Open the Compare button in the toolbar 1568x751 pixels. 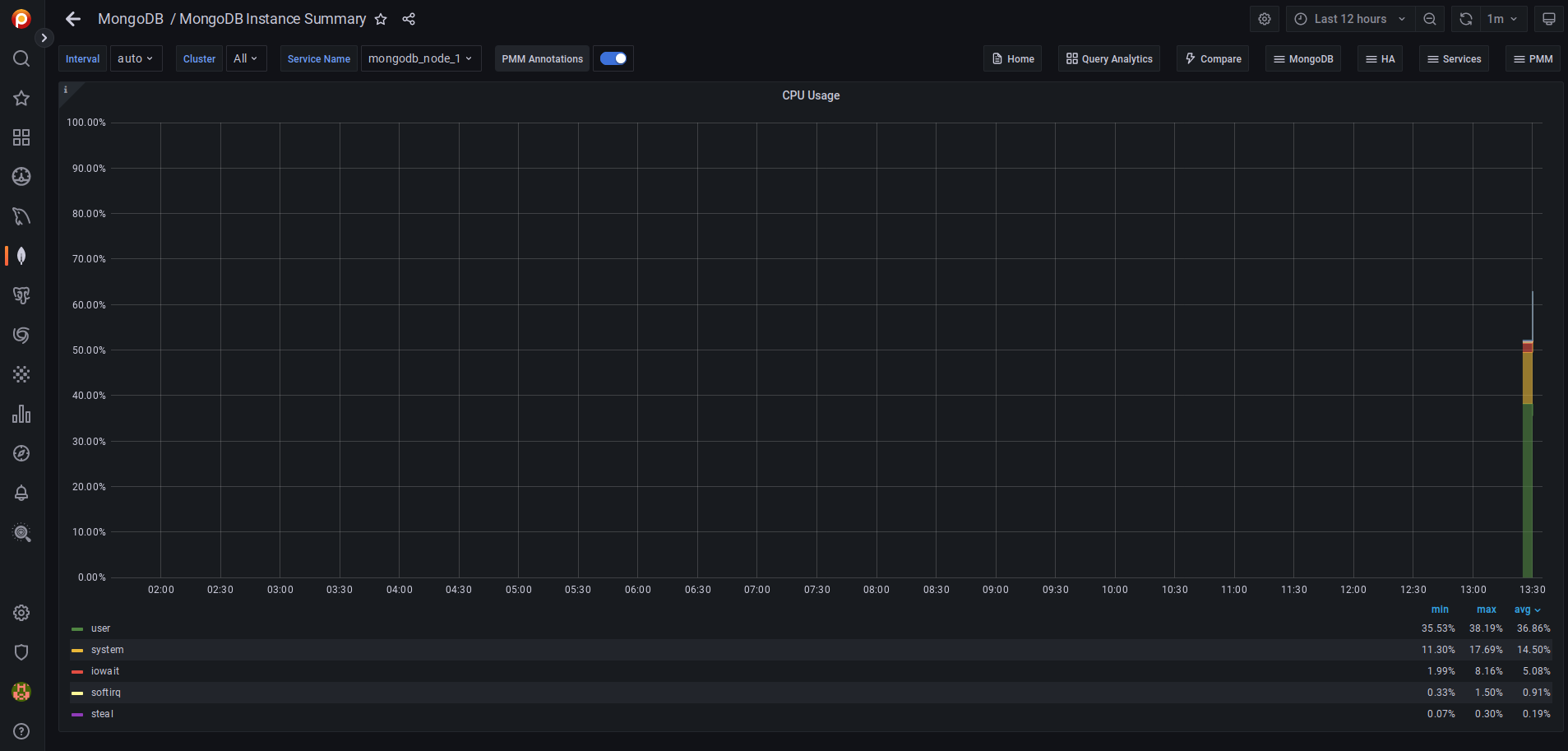[1212, 58]
